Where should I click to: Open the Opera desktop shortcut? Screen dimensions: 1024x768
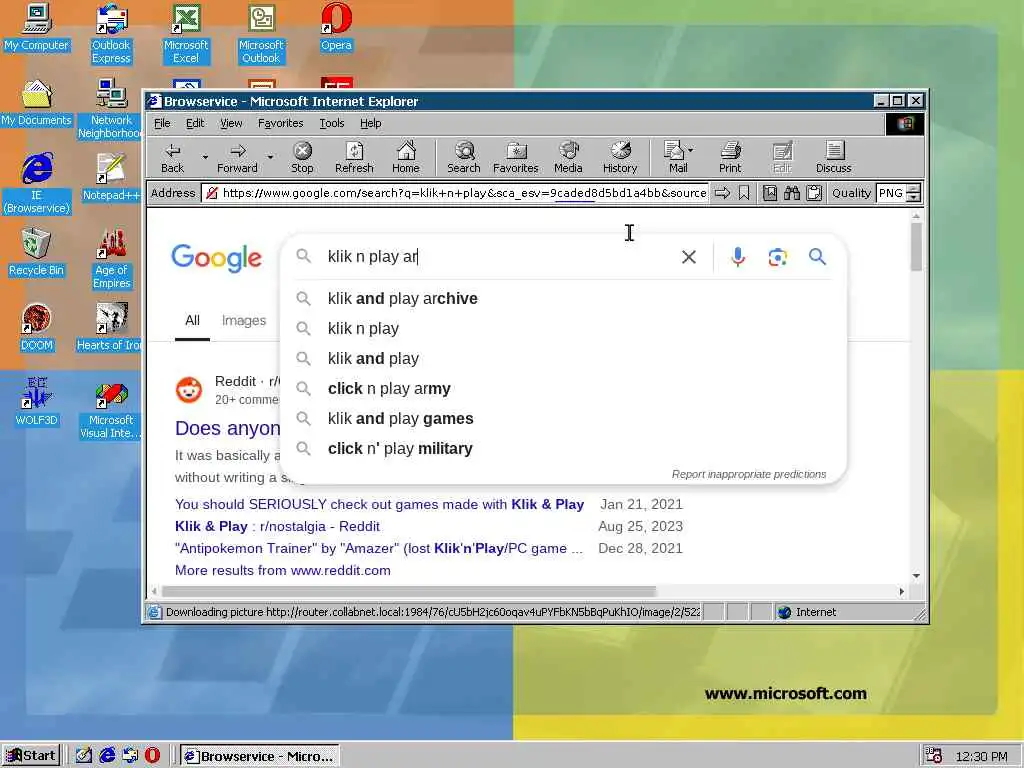coord(336,28)
